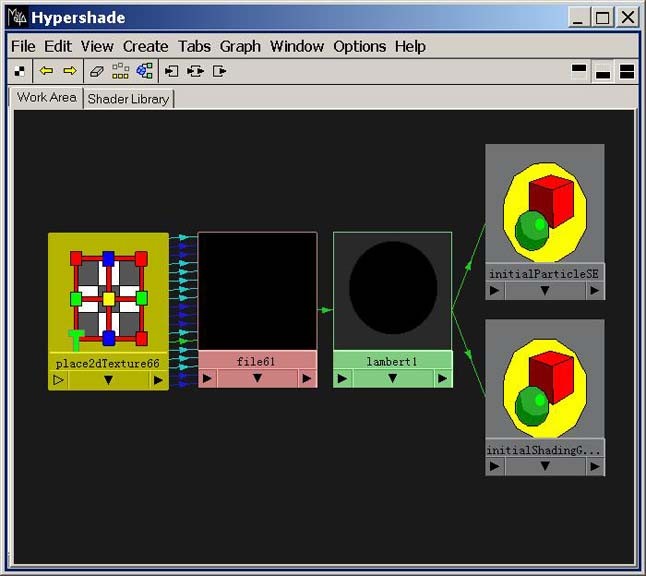
Task: Expand initialParticleSE center down arrow
Action: [545, 291]
